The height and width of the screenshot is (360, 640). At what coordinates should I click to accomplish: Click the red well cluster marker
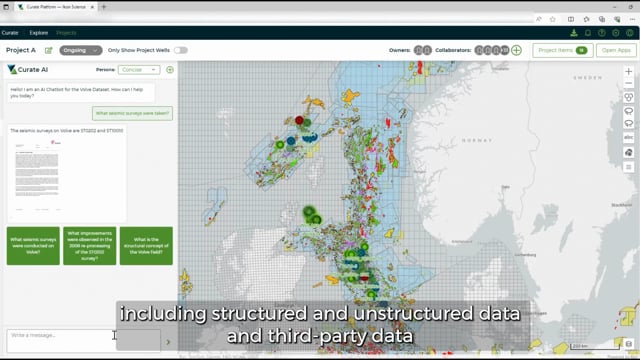pyautogui.click(x=299, y=120)
